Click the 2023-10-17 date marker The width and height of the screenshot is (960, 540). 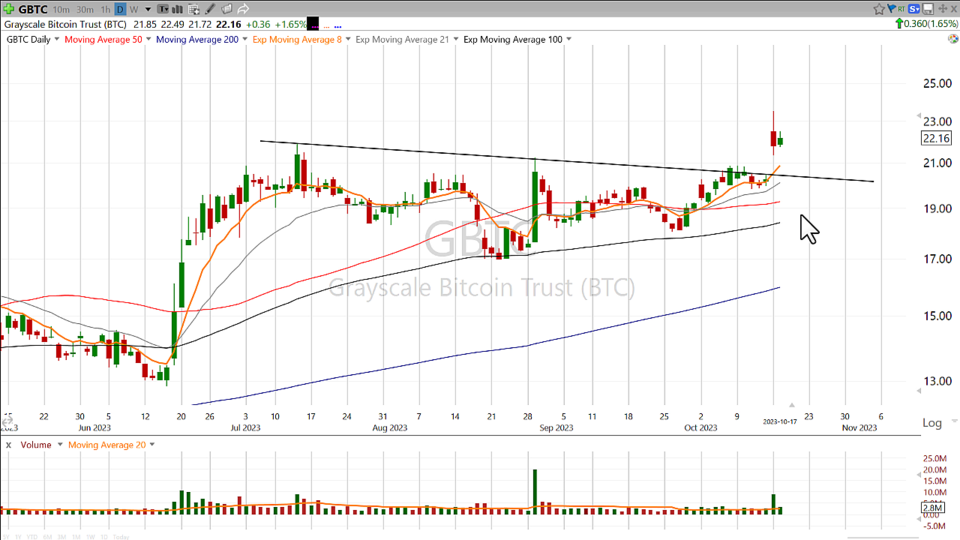tap(779, 421)
